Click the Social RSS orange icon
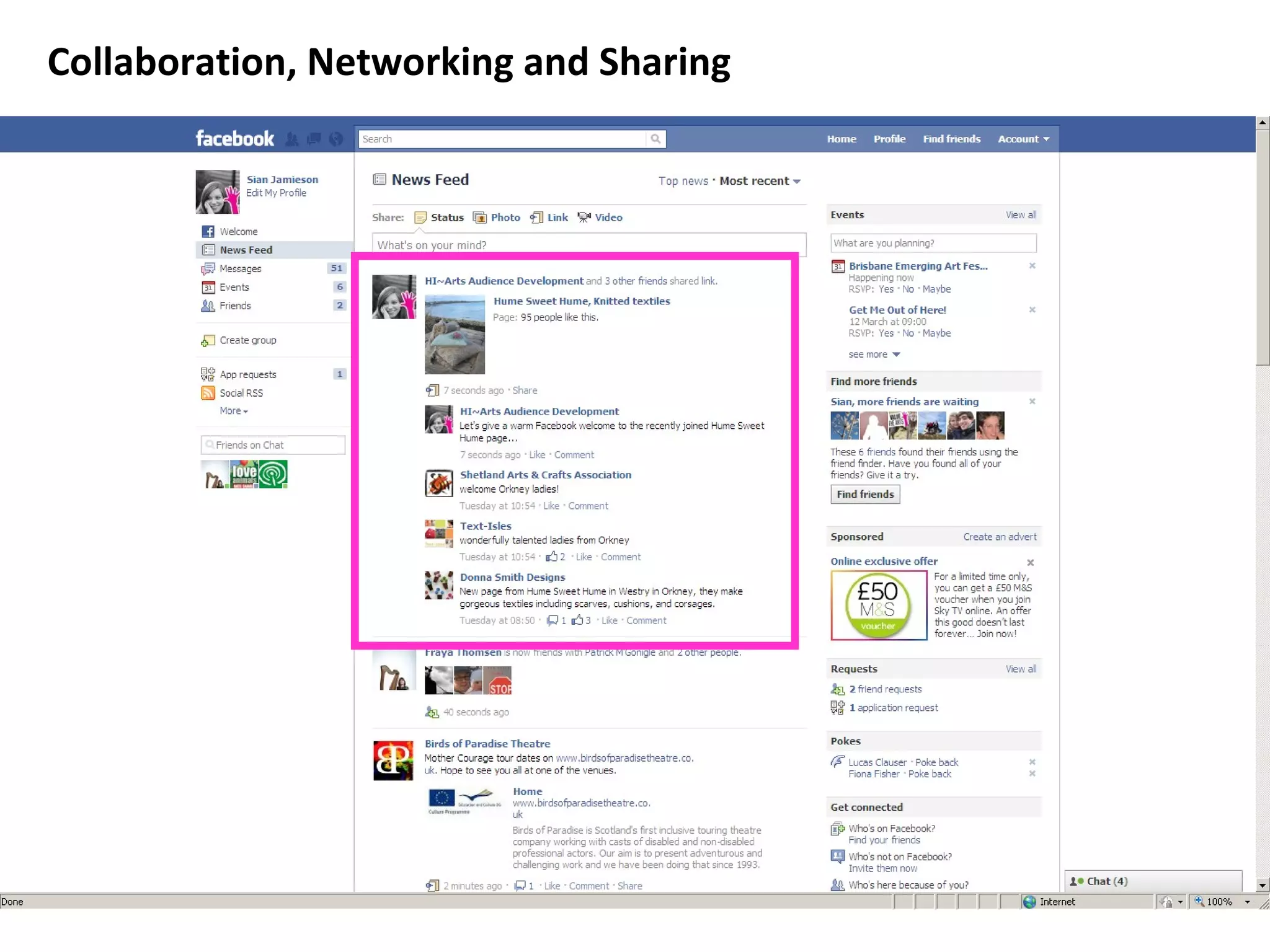 coord(208,393)
